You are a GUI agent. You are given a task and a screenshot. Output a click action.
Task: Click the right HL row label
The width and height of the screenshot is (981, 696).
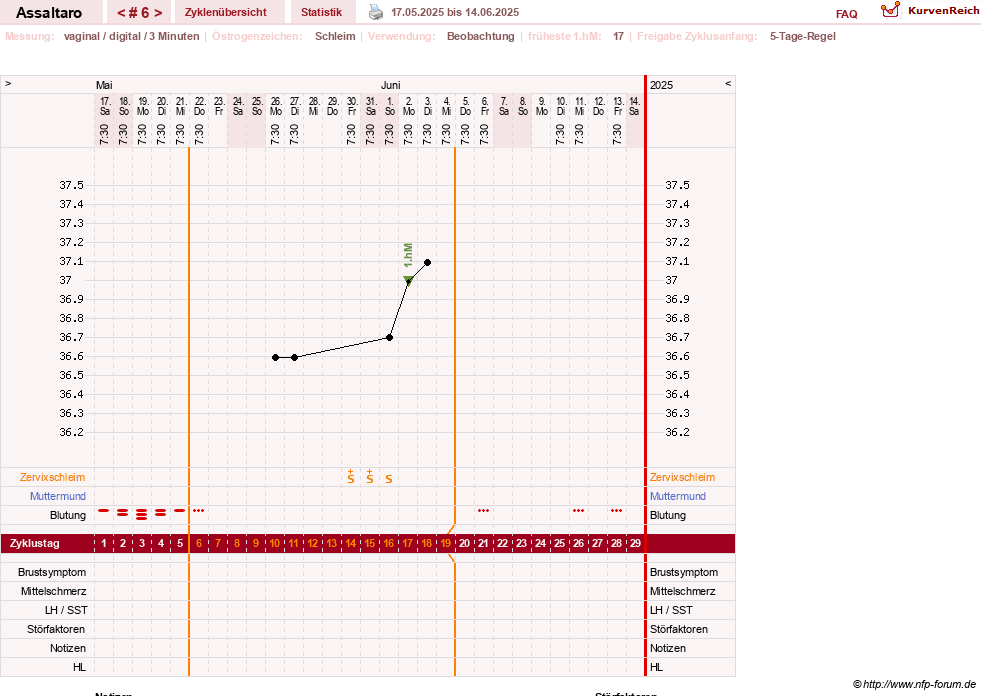[x=656, y=667]
